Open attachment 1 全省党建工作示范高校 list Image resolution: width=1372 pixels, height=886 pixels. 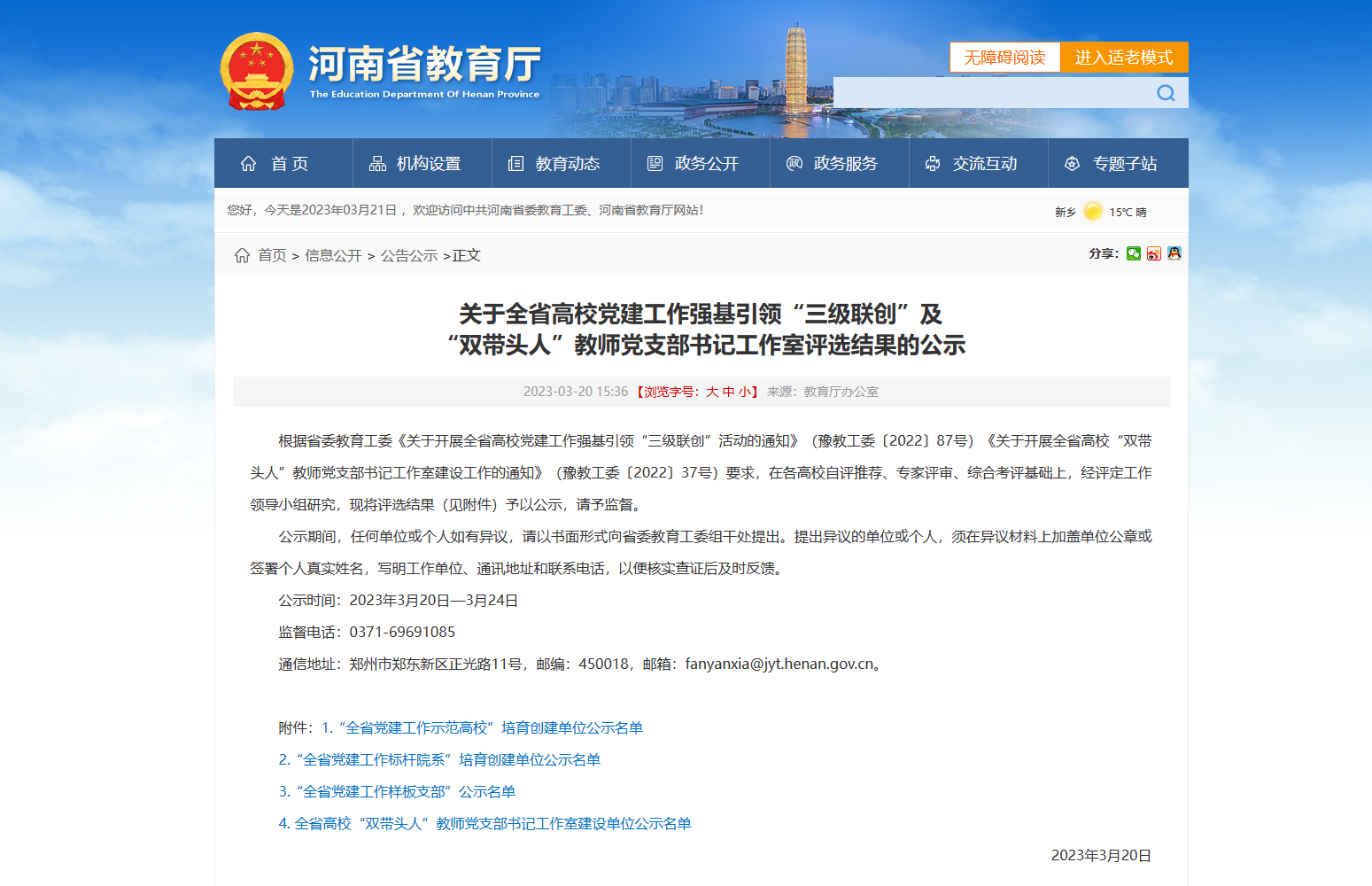pos(482,727)
